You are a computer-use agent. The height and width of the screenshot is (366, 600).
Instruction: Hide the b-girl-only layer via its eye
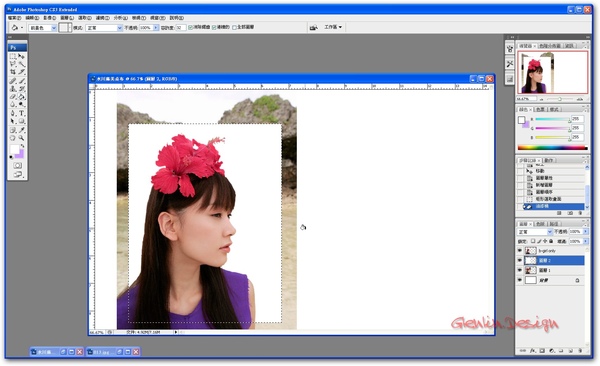click(x=520, y=251)
